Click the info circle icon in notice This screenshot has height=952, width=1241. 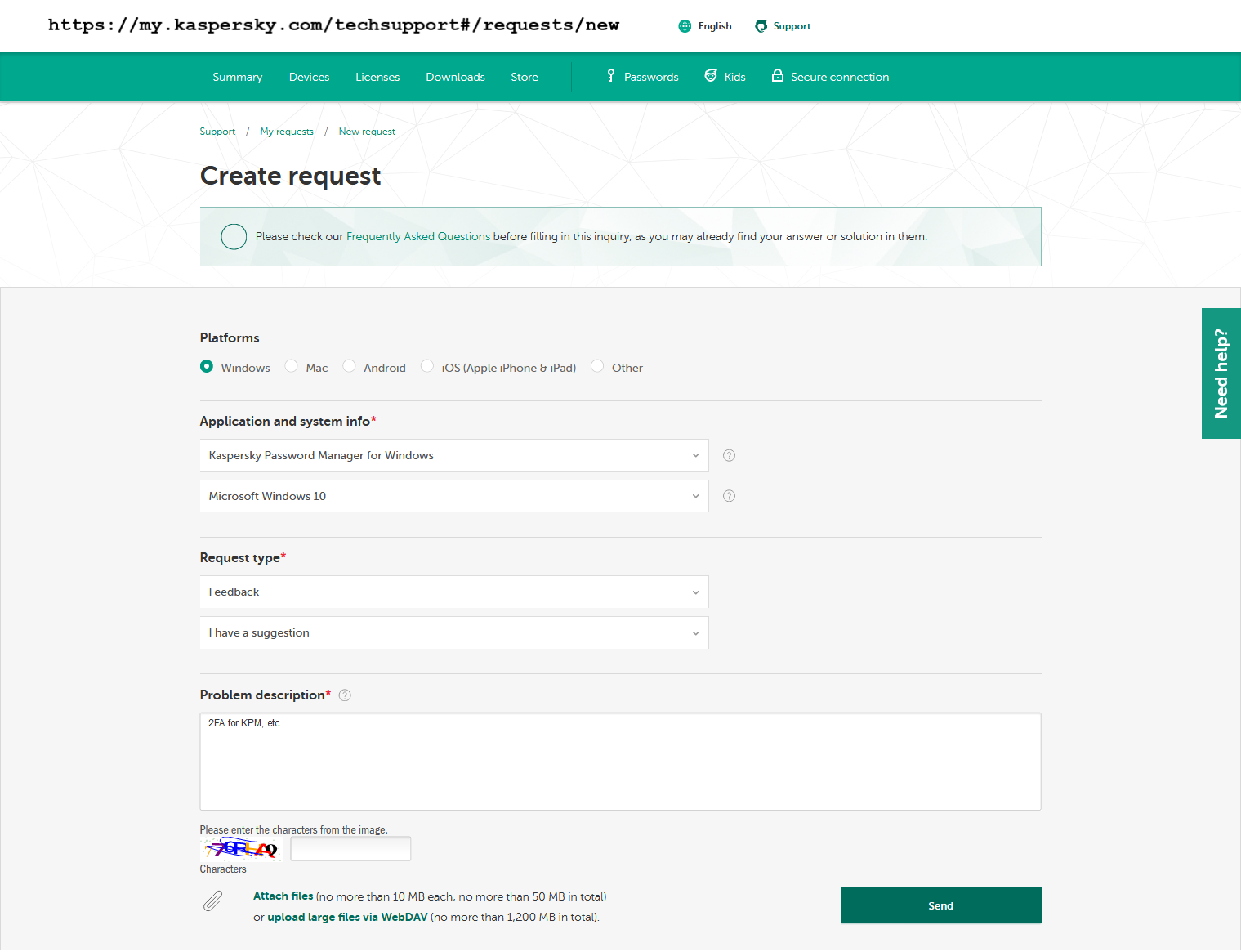[234, 237]
